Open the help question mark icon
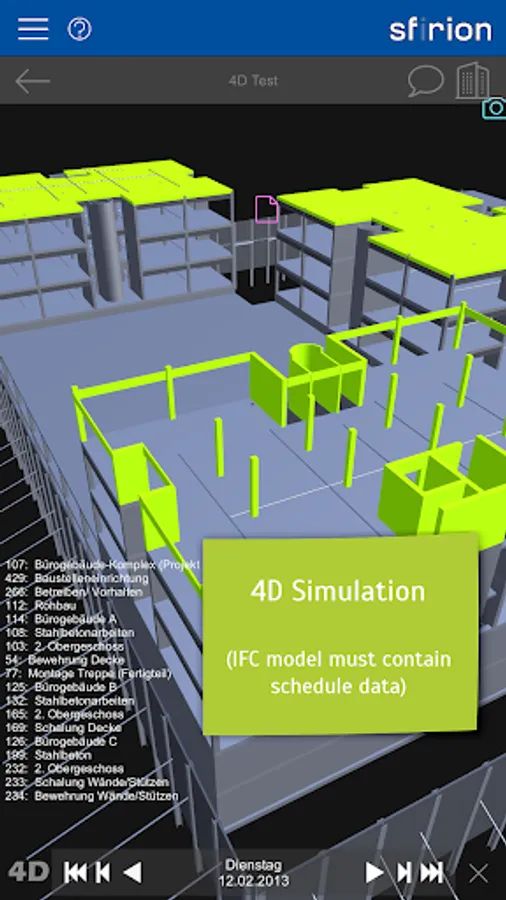The image size is (506, 900). [x=79, y=29]
